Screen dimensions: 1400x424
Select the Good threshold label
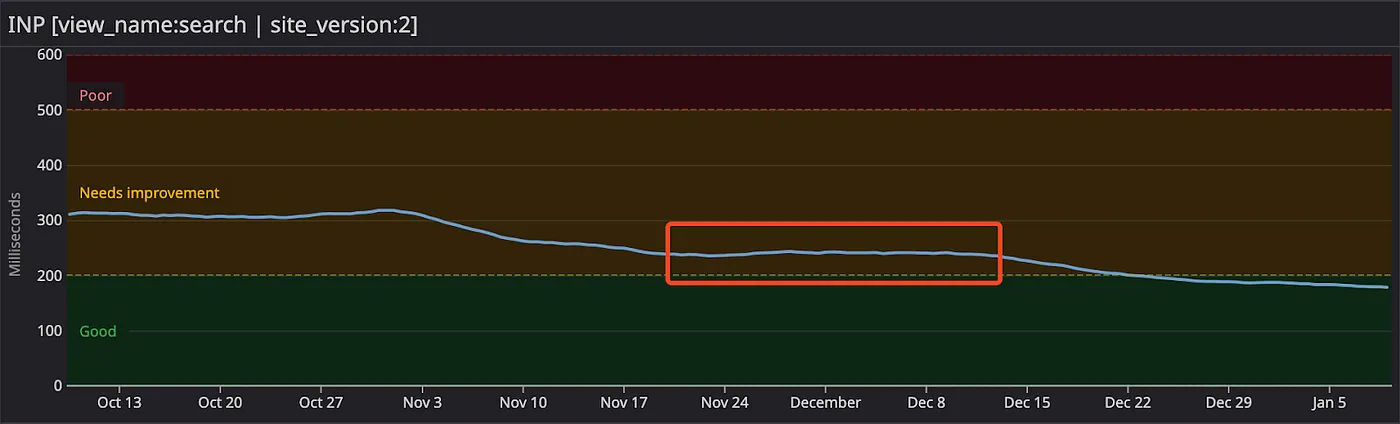[x=98, y=331]
